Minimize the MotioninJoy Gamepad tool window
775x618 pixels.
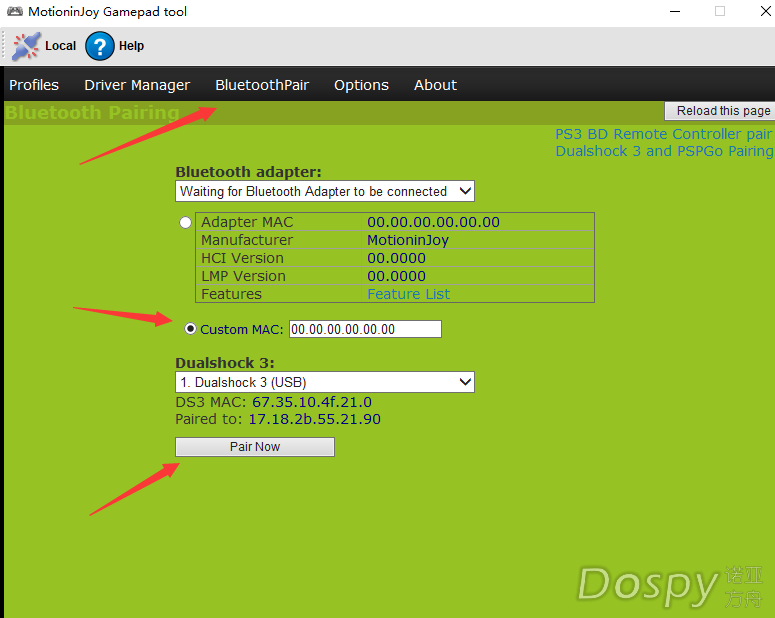pyautogui.click(x=675, y=11)
